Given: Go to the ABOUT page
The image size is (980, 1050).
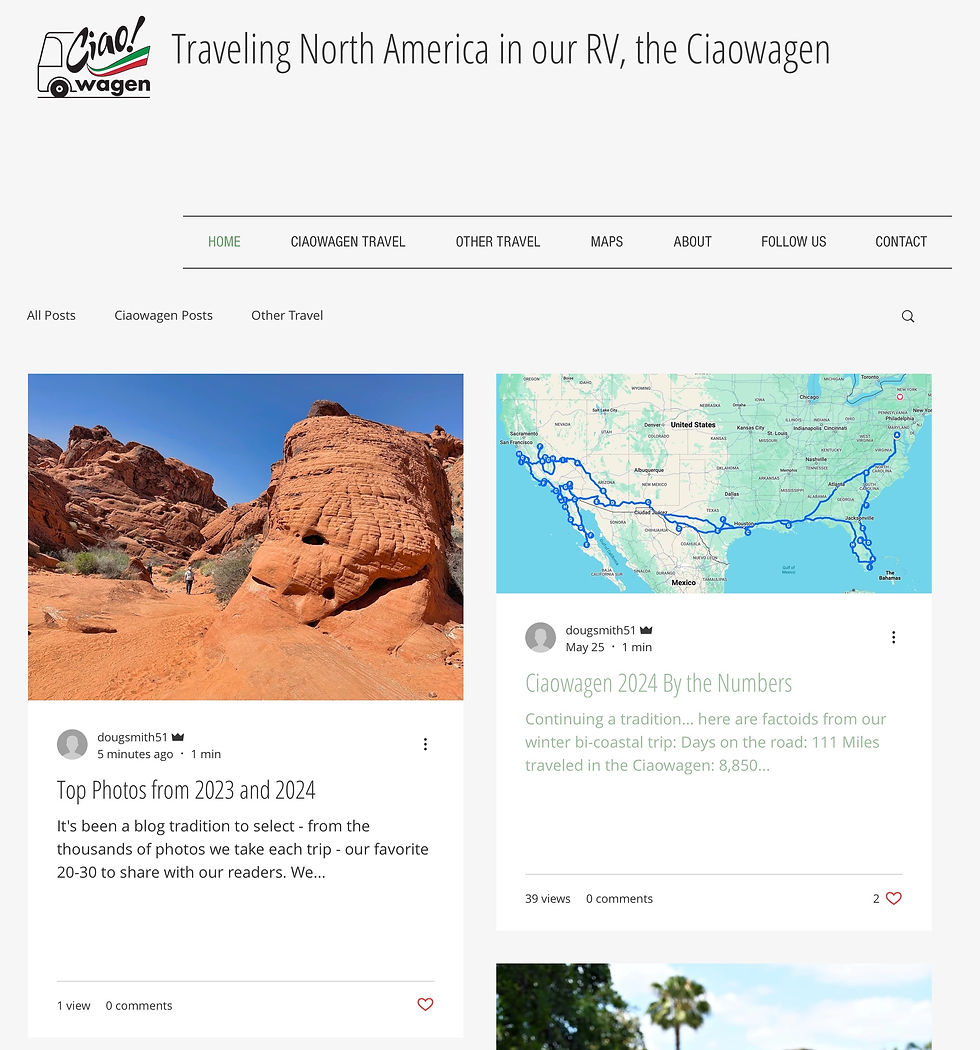Looking at the screenshot, I should (x=692, y=242).
